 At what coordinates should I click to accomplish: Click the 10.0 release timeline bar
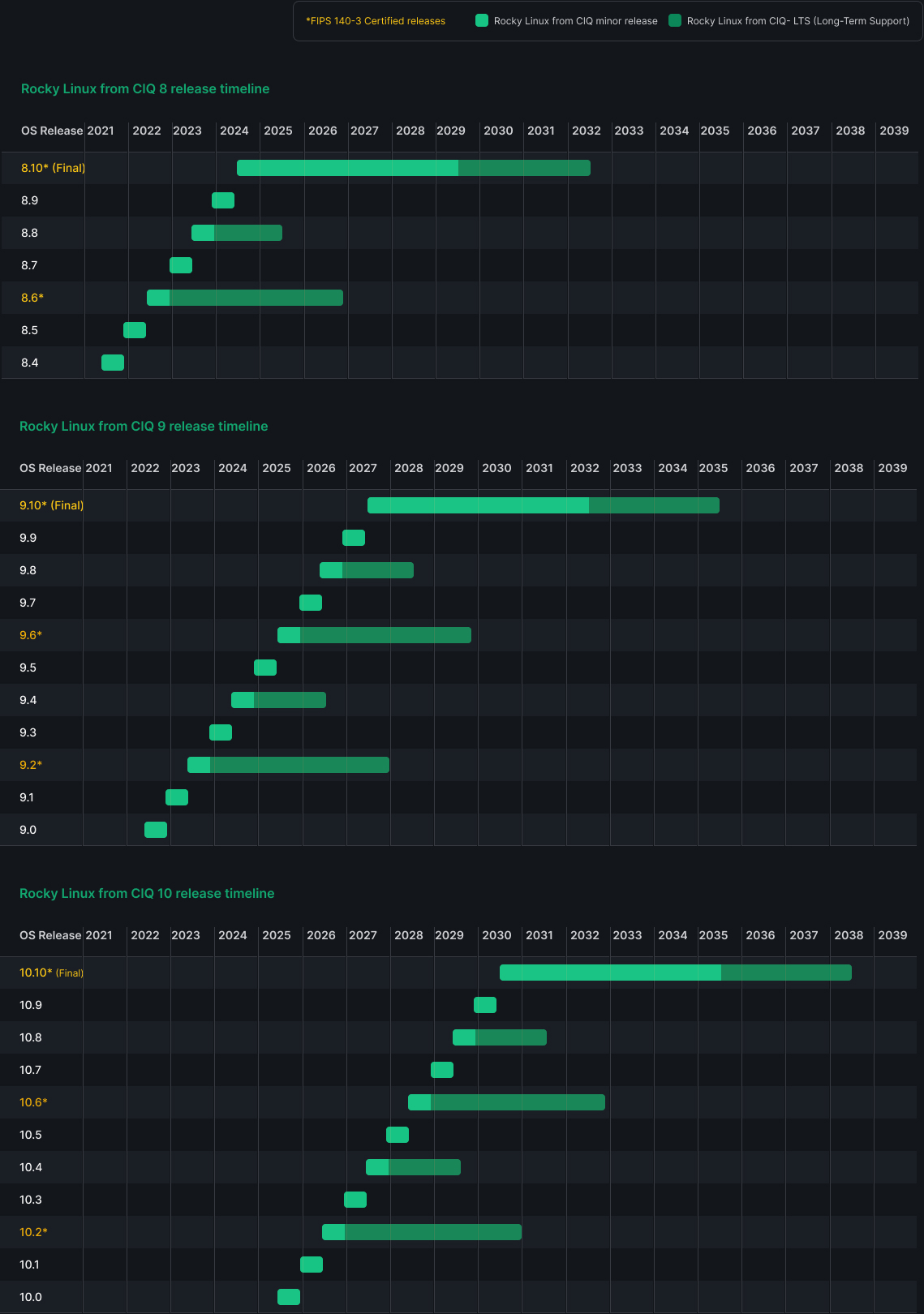pyautogui.click(x=289, y=1297)
